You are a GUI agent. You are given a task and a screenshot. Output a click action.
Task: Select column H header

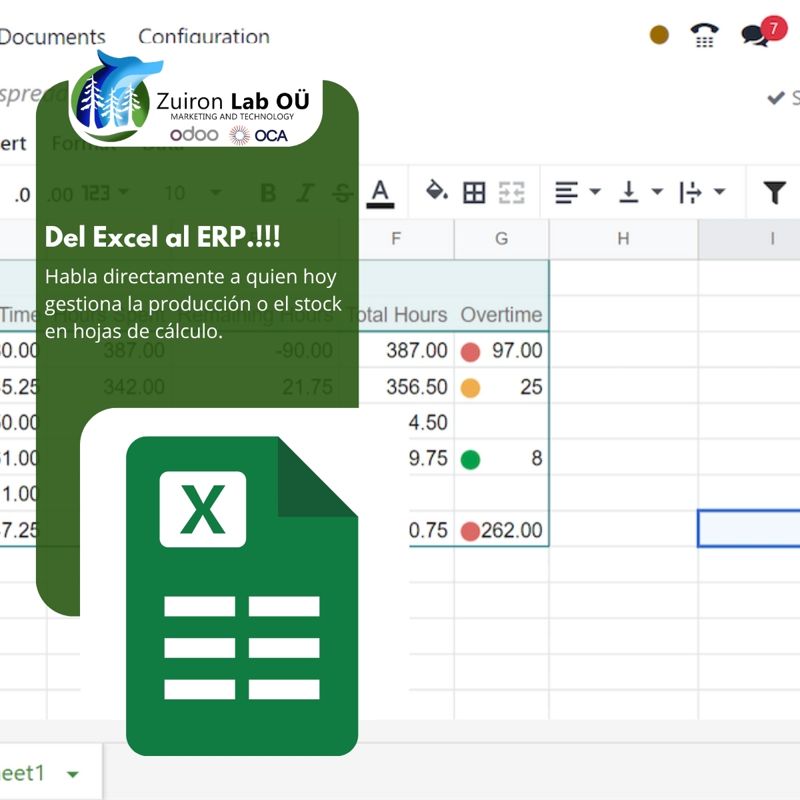pos(623,239)
